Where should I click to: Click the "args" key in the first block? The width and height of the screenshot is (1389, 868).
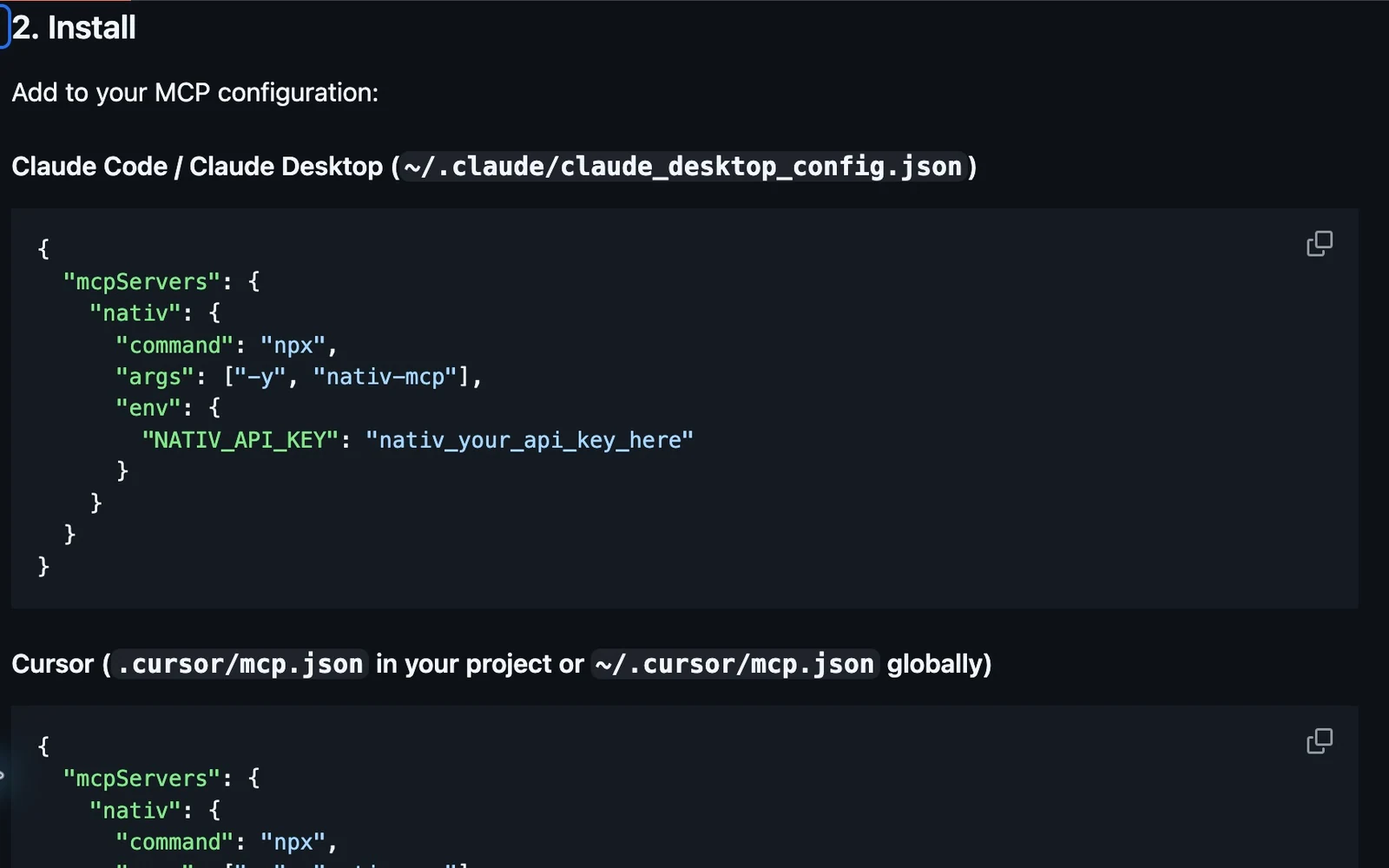coord(155,377)
